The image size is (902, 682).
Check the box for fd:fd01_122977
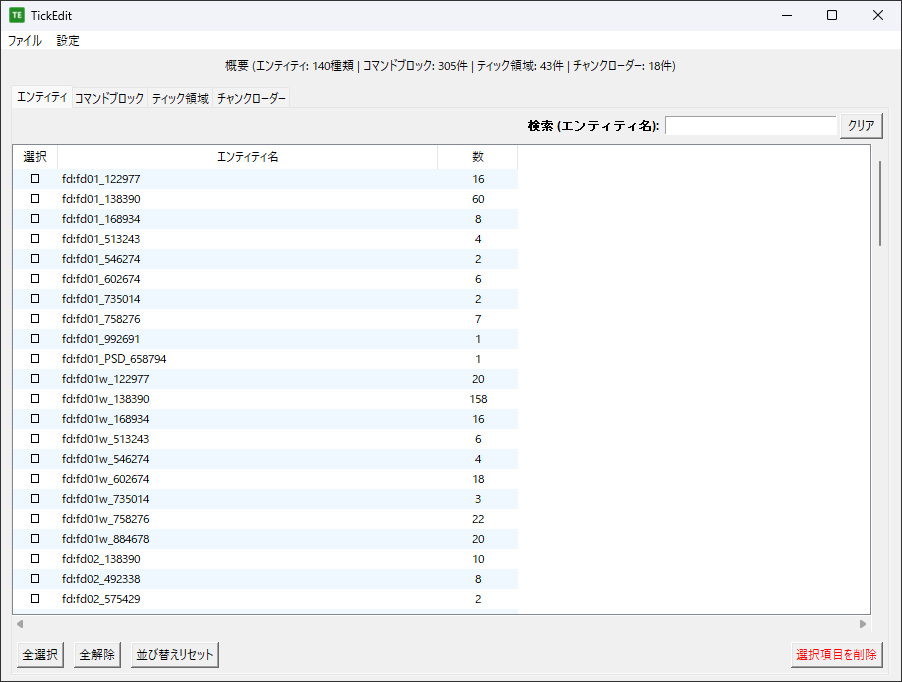[35, 179]
